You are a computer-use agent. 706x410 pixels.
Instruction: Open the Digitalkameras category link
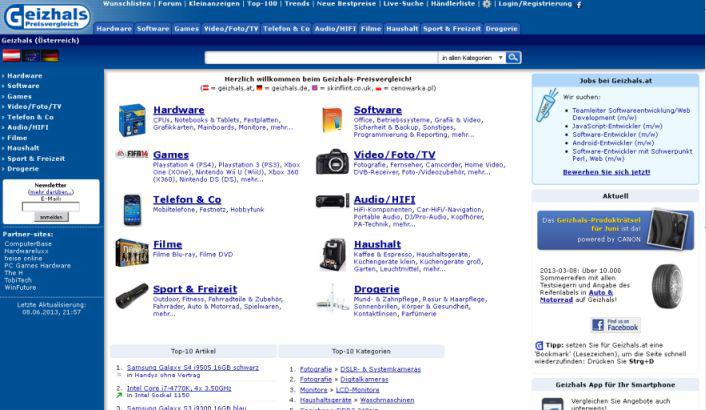point(364,379)
